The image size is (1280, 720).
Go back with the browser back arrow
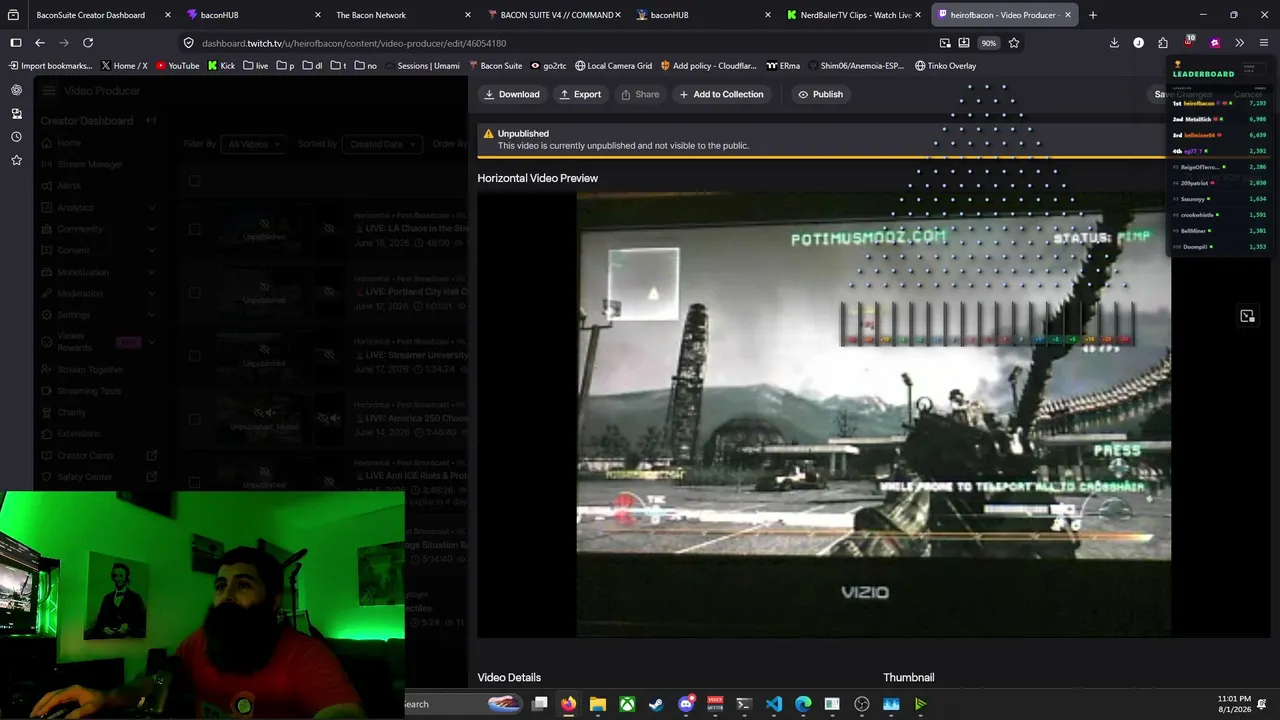[40, 43]
